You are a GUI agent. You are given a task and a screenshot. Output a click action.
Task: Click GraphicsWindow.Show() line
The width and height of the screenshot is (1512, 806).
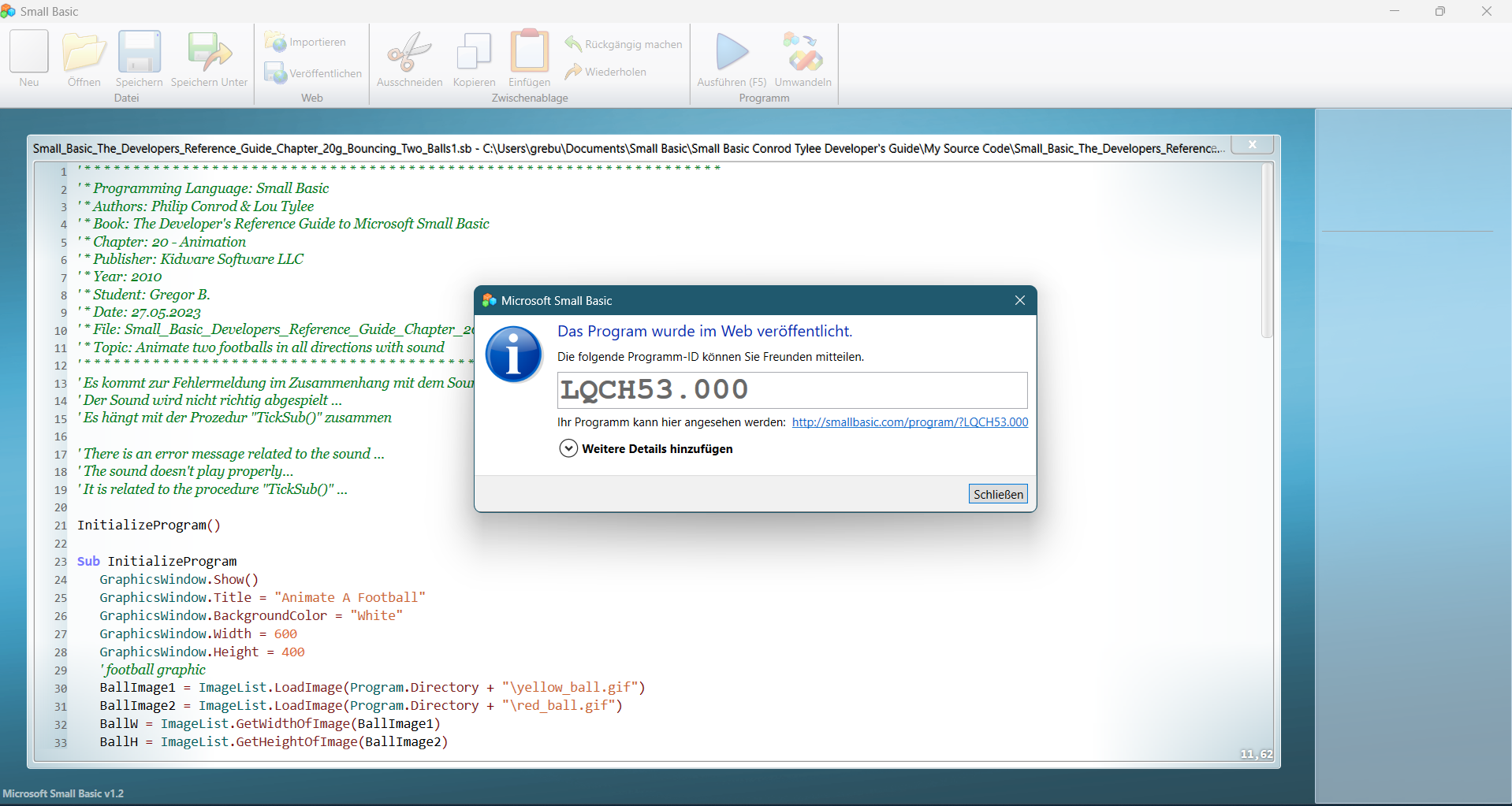179,579
